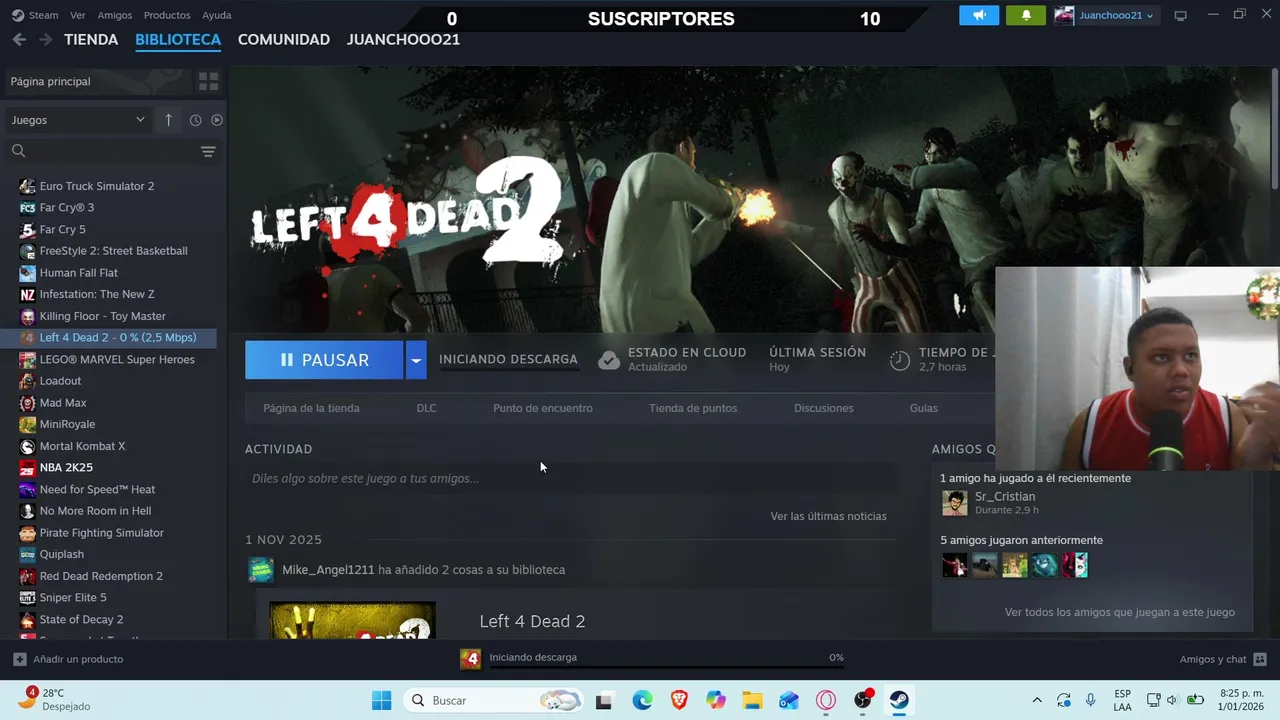View all friends who play this game
Image resolution: width=1280 pixels, height=720 pixels.
point(1119,612)
